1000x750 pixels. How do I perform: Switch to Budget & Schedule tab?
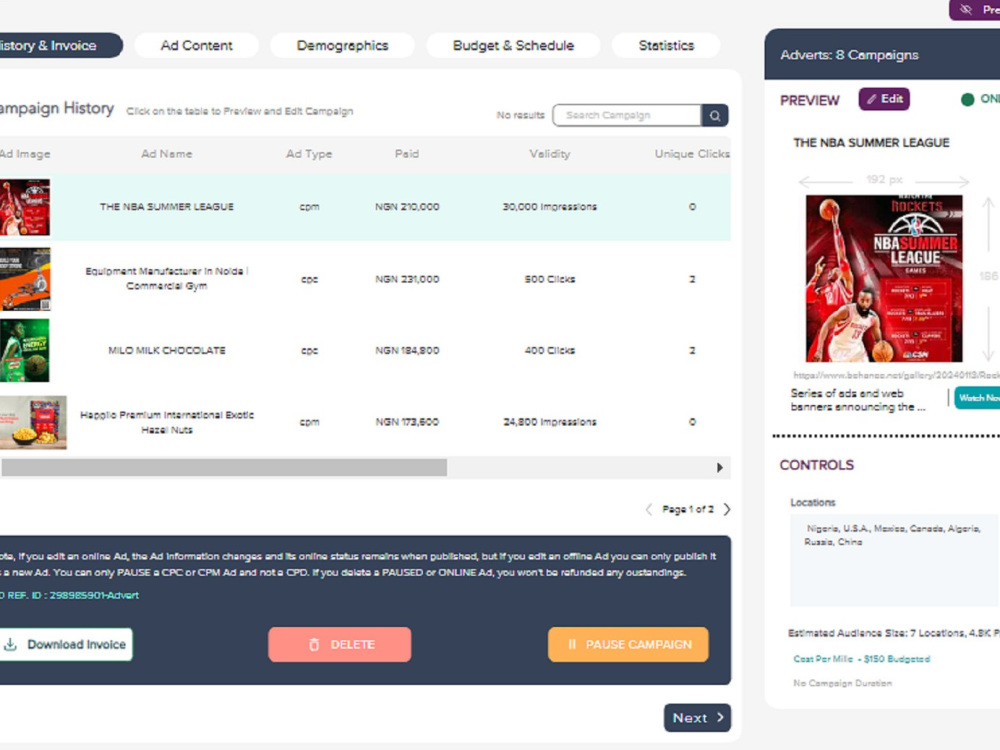click(513, 45)
